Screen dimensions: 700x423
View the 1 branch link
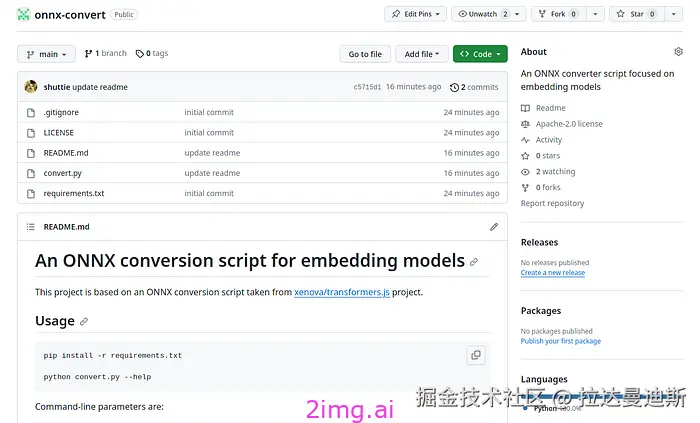pyautogui.click(x=106, y=53)
